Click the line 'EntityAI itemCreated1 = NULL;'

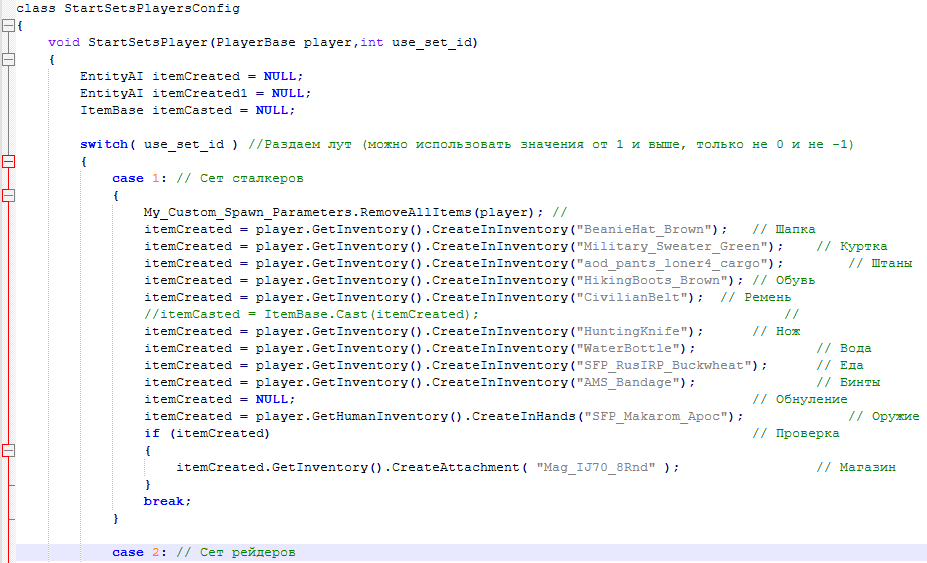point(196,93)
